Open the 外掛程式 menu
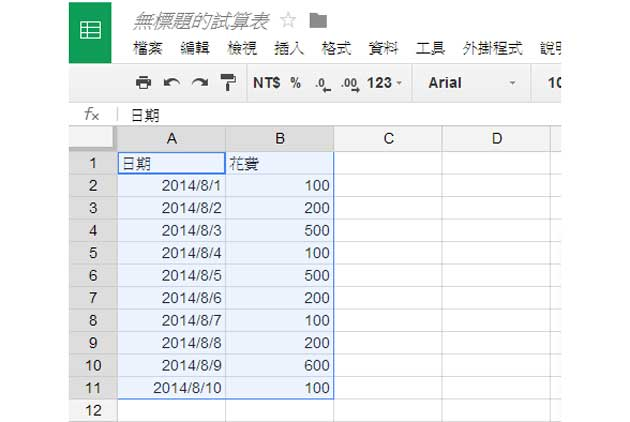Viewport: 630px width, 422px height. click(x=492, y=49)
